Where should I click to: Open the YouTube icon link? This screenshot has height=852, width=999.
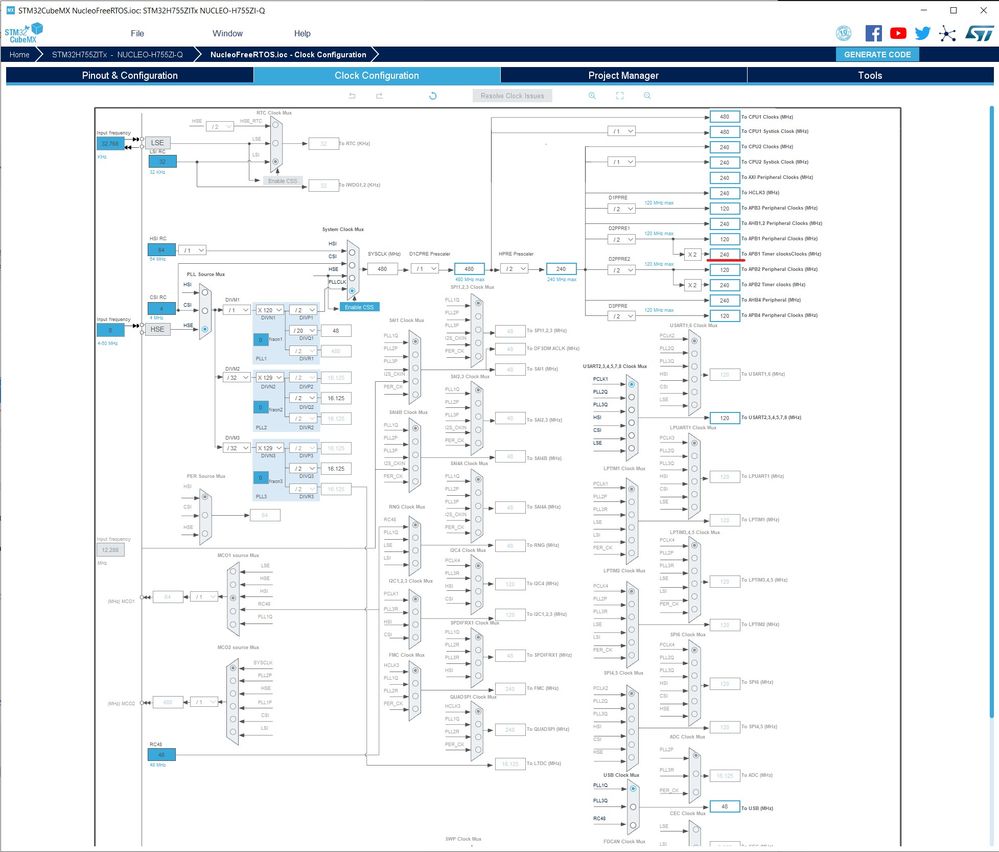point(898,33)
